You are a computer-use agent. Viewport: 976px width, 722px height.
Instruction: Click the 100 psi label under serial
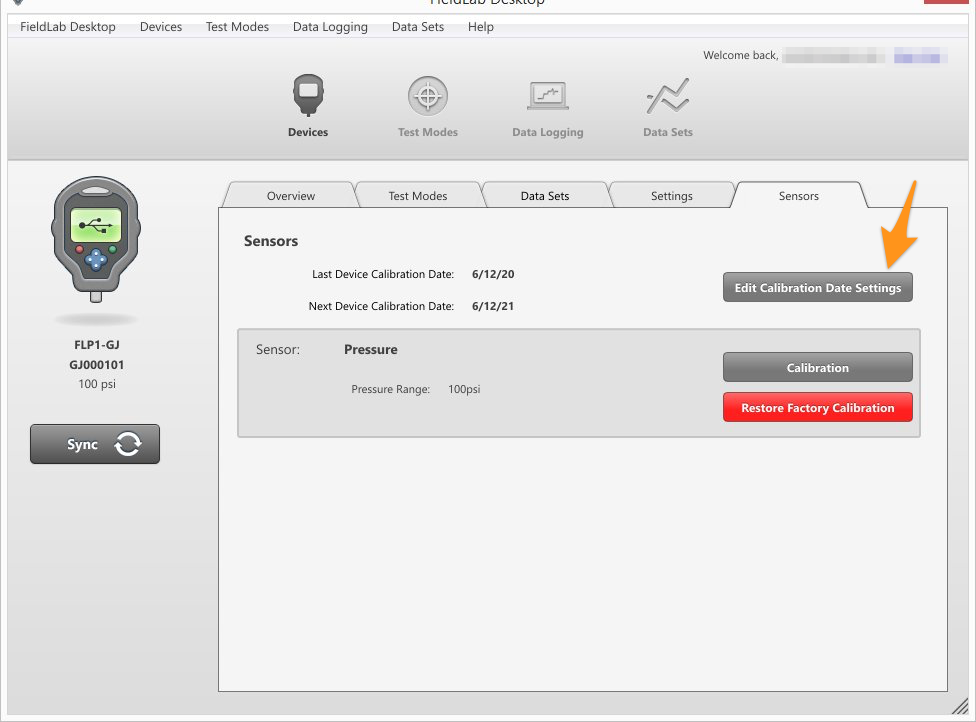coord(96,384)
